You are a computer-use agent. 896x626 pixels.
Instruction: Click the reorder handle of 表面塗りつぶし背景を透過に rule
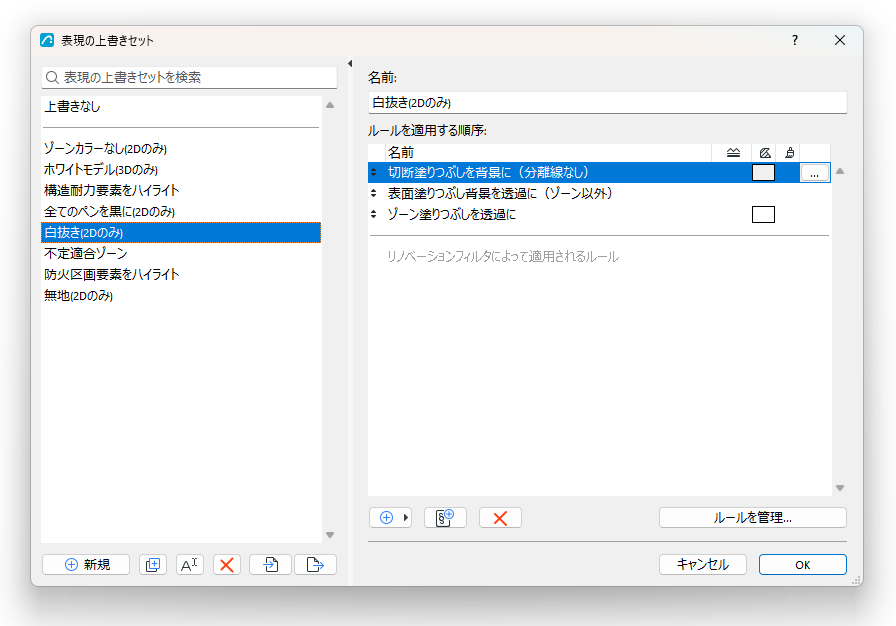(x=373, y=193)
